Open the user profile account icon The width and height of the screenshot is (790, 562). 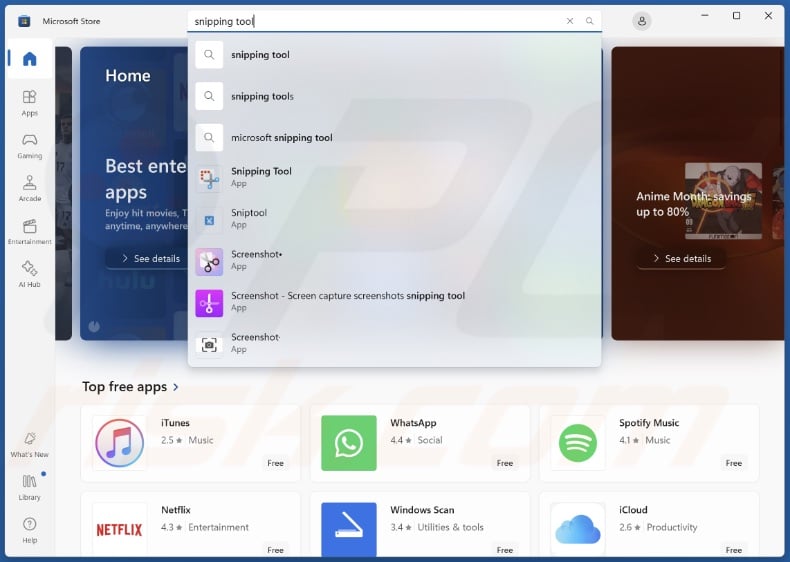(641, 21)
